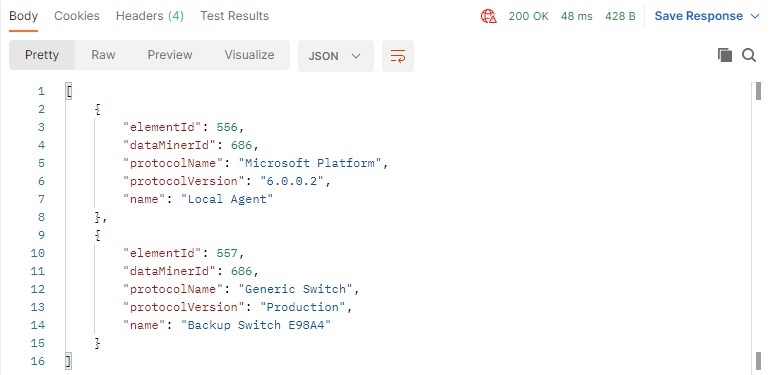
Task: Open the Headers (4) tab
Action: [150, 16]
